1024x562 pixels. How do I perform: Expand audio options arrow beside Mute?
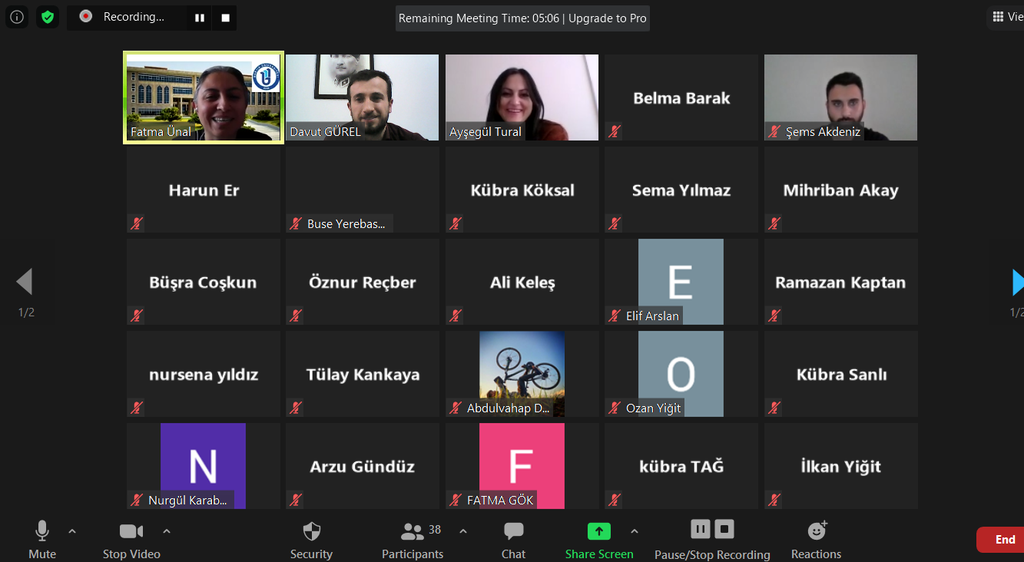pos(72,531)
